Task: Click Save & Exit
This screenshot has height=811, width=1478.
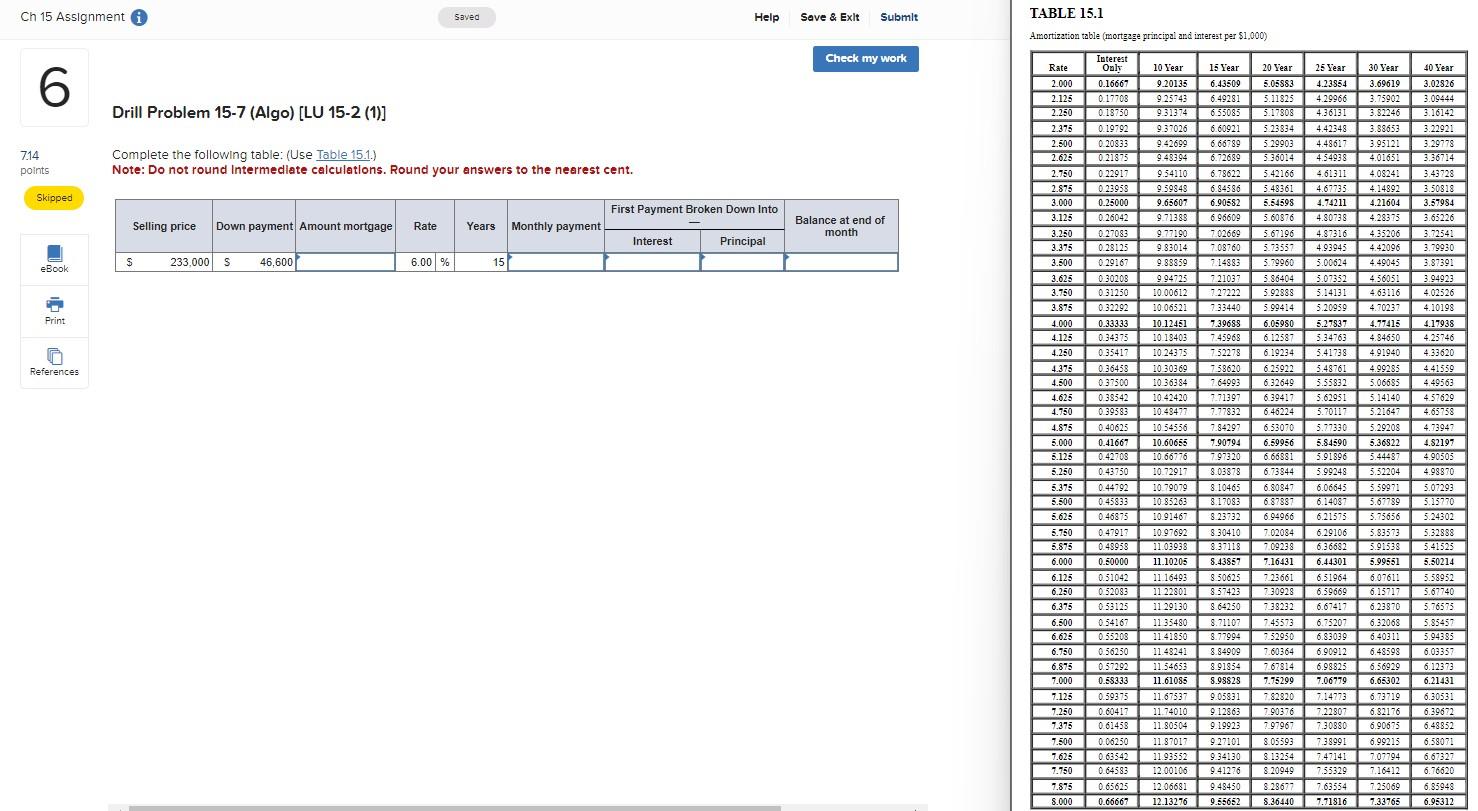Action: (x=829, y=17)
